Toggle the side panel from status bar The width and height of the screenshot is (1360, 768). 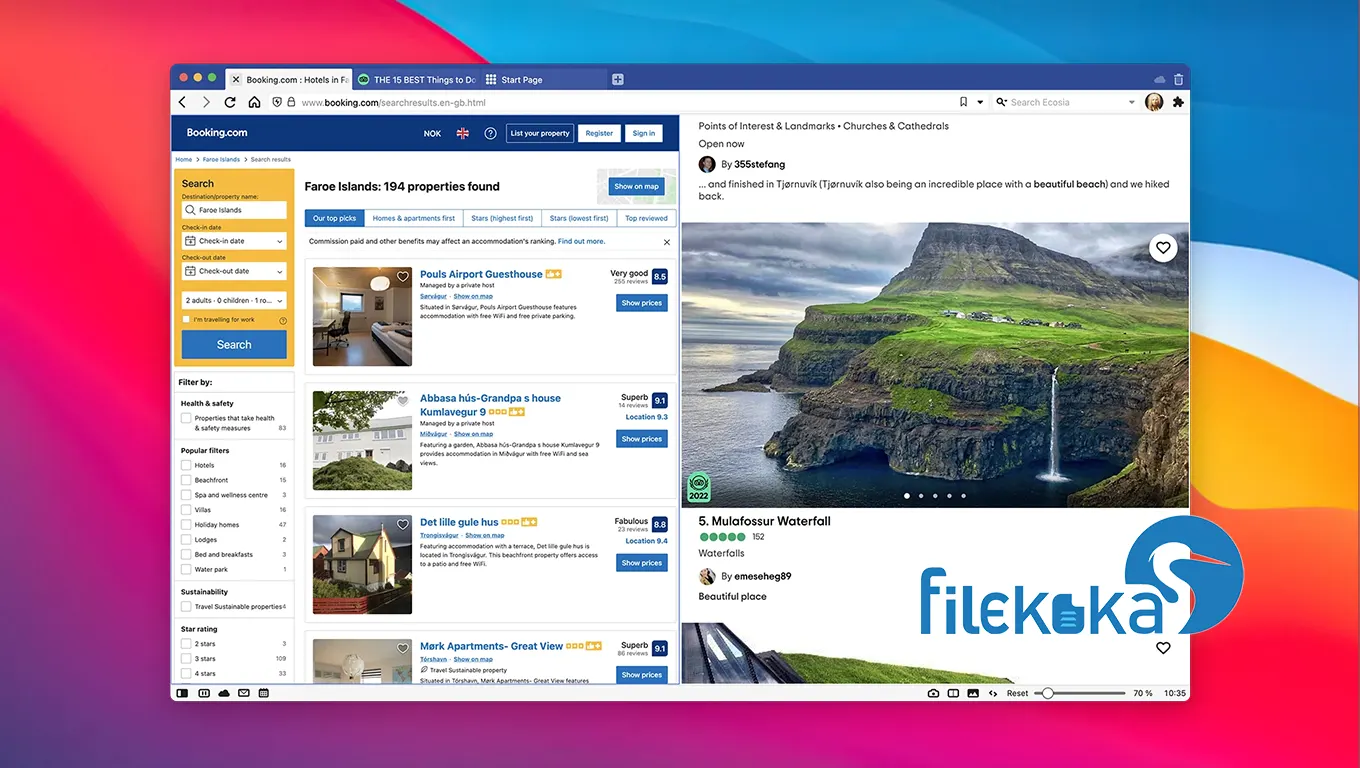[182, 693]
